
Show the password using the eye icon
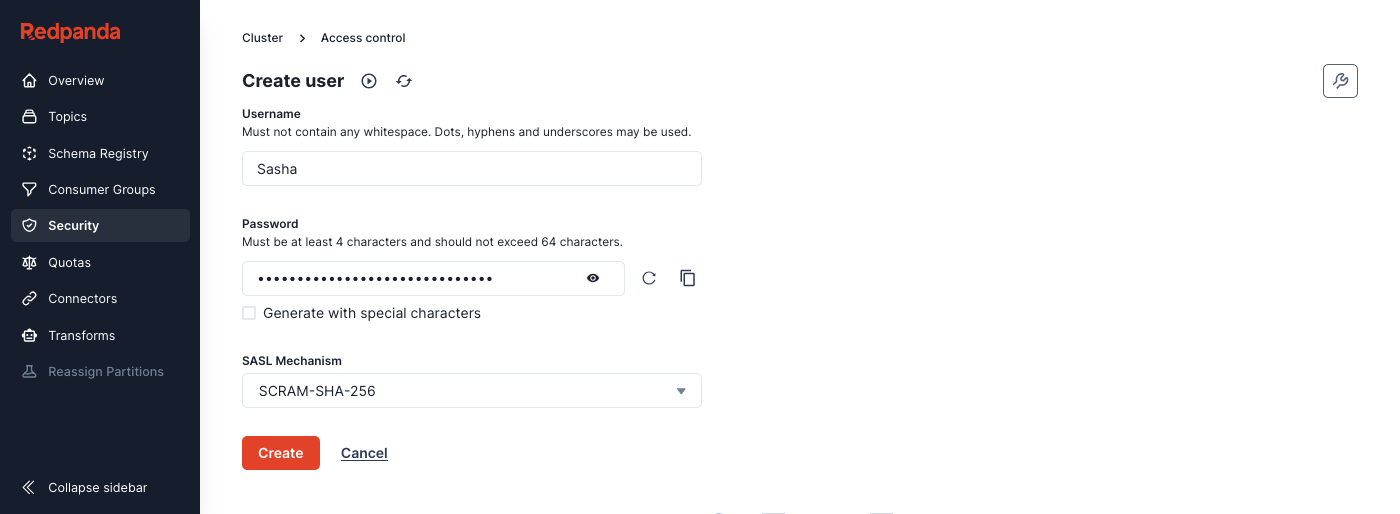point(593,279)
